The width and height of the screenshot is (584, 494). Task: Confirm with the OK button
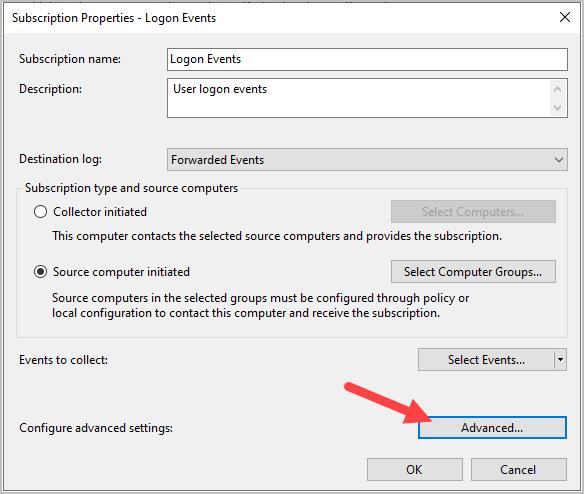[x=415, y=469]
